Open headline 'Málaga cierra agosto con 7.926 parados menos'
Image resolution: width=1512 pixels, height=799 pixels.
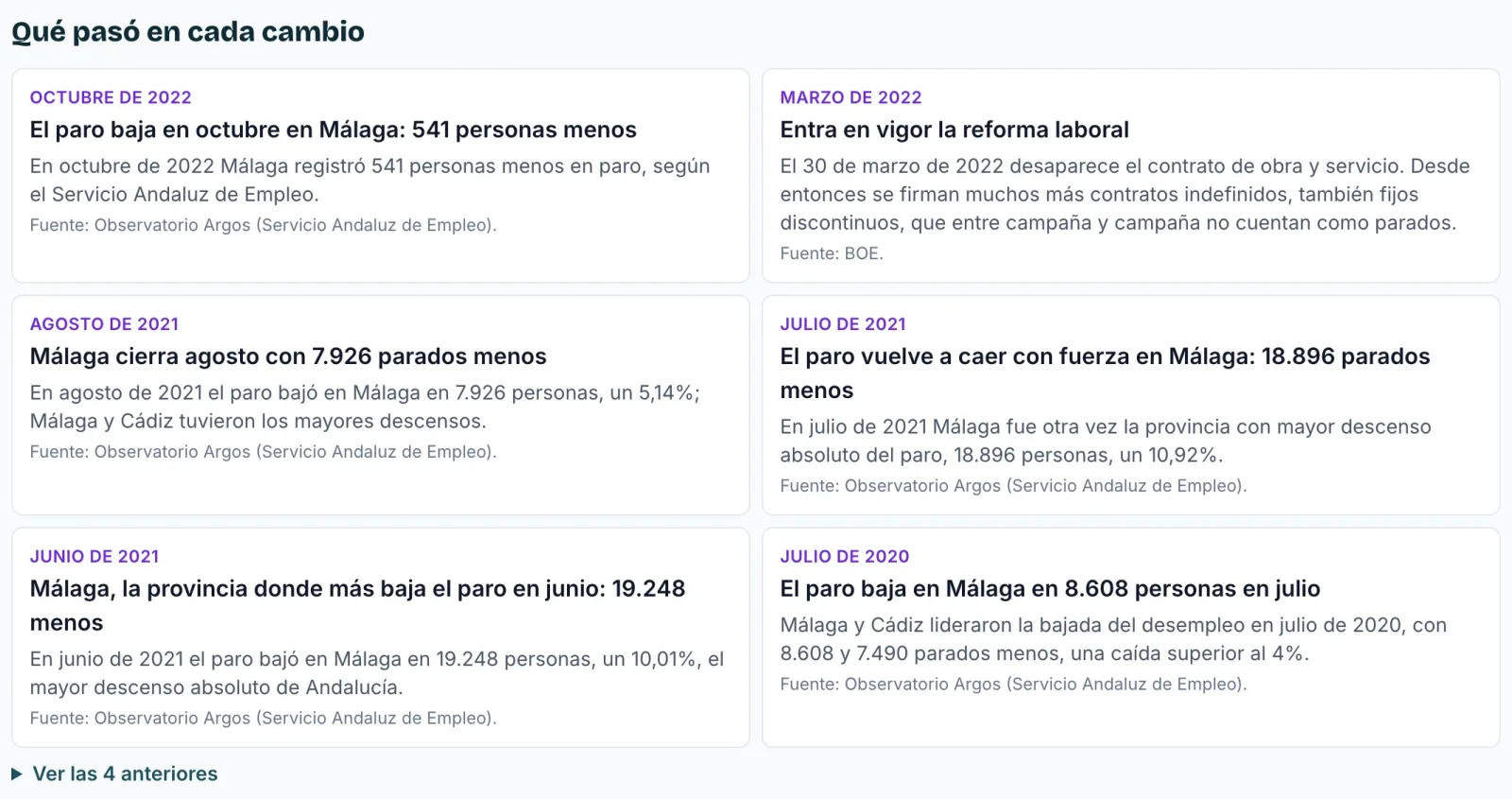(288, 356)
